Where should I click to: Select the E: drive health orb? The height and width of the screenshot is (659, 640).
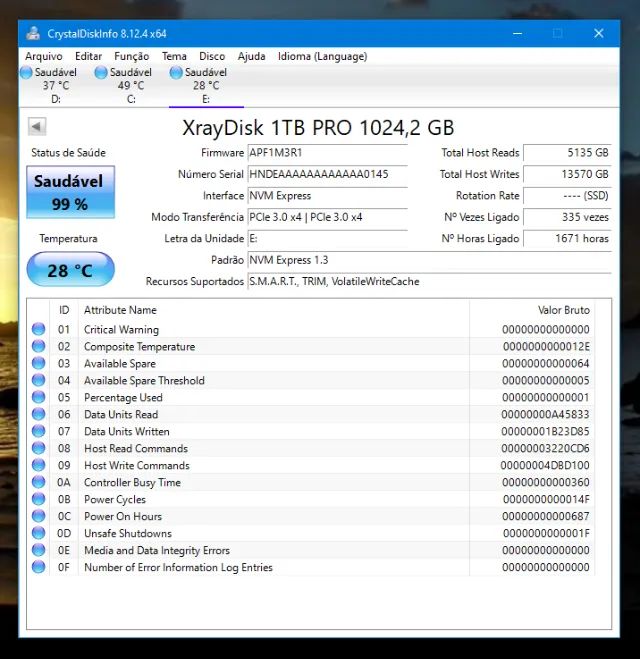[x=176, y=73]
